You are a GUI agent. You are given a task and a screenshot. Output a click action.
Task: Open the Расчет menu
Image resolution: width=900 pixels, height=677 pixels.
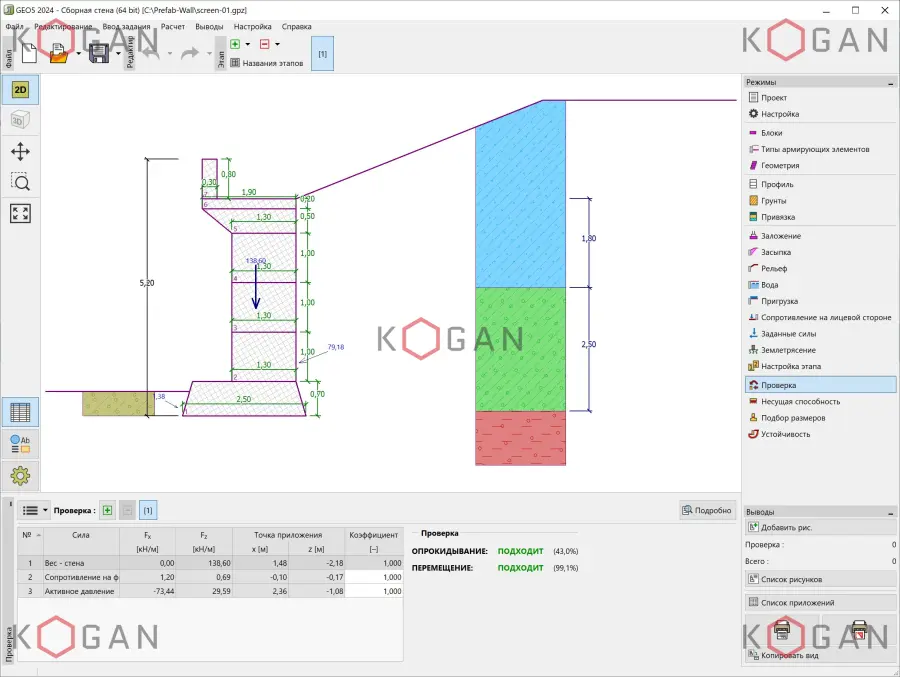click(172, 26)
